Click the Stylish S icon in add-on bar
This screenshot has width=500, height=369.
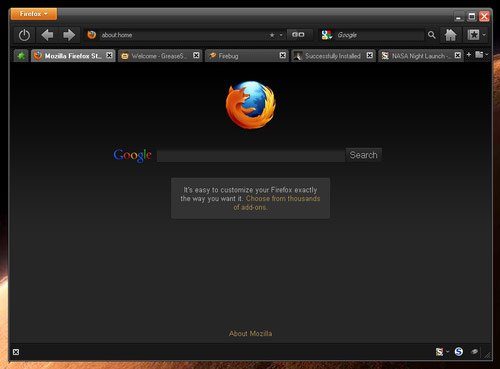pyautogui.click(x=439, y=352)
